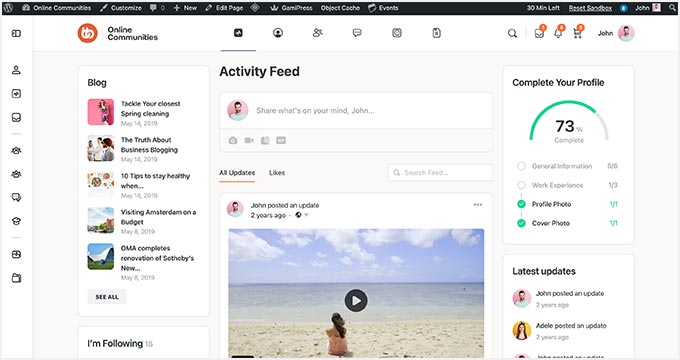The height and width of the screenshot is (360, 680).
Task: Click first sidebar groups icon
Action: [16, 151]
